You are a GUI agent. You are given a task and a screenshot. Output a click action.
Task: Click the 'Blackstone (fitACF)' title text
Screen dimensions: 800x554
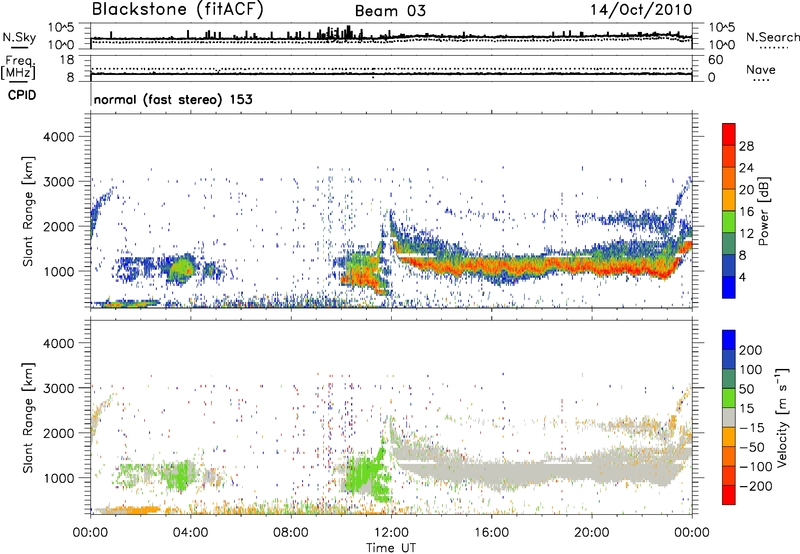point(177,10)
